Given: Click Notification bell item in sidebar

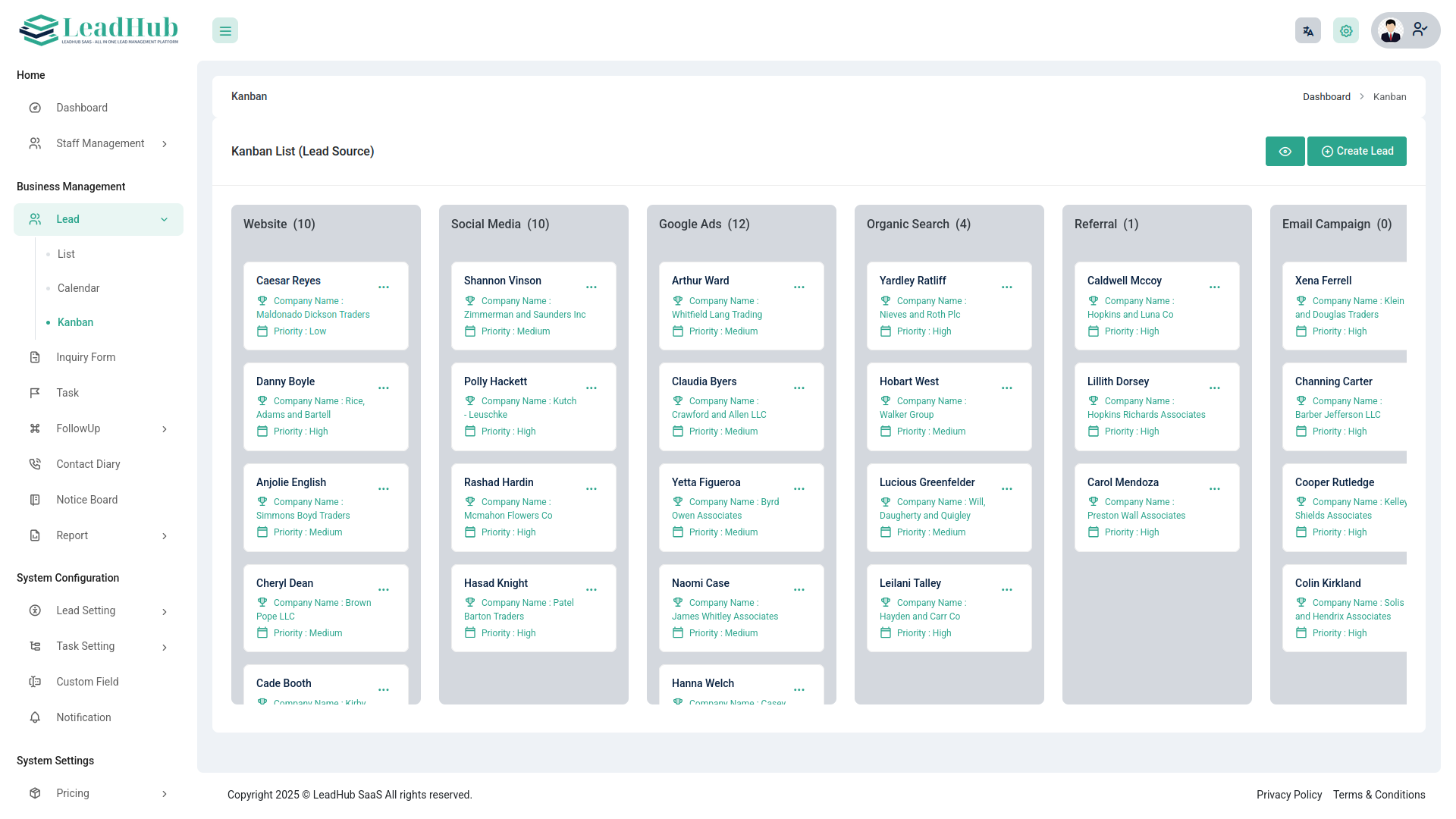Looking at the screenshot, I should [83, 717].
